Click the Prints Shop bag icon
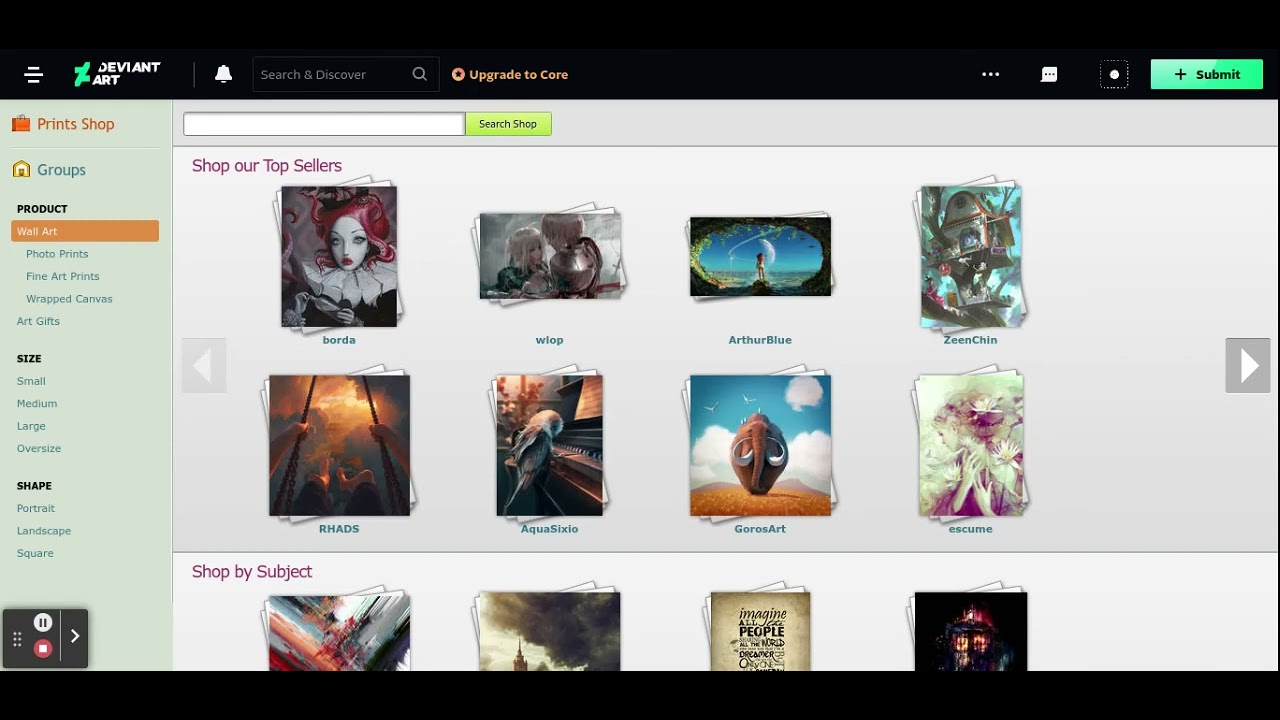This screenshot has height=720, width=1280. click(21, 123)
